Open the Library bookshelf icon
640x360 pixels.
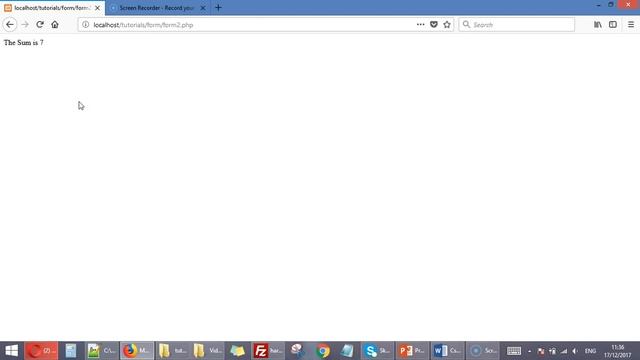point(598,24)
